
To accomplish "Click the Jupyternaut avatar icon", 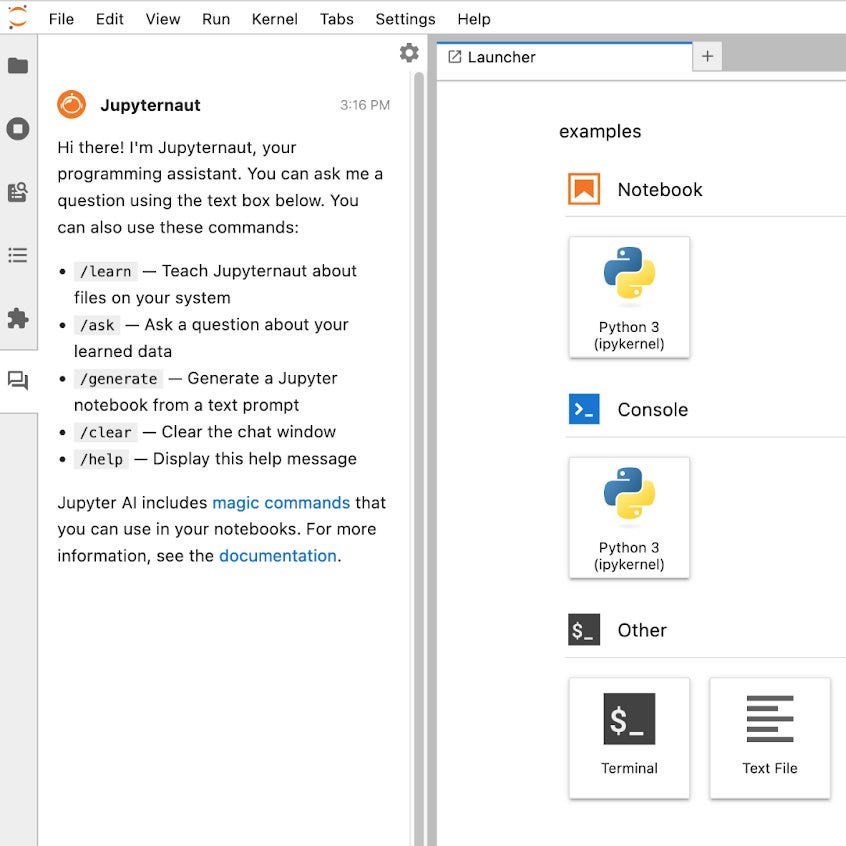I will click(x=71, y=105).
